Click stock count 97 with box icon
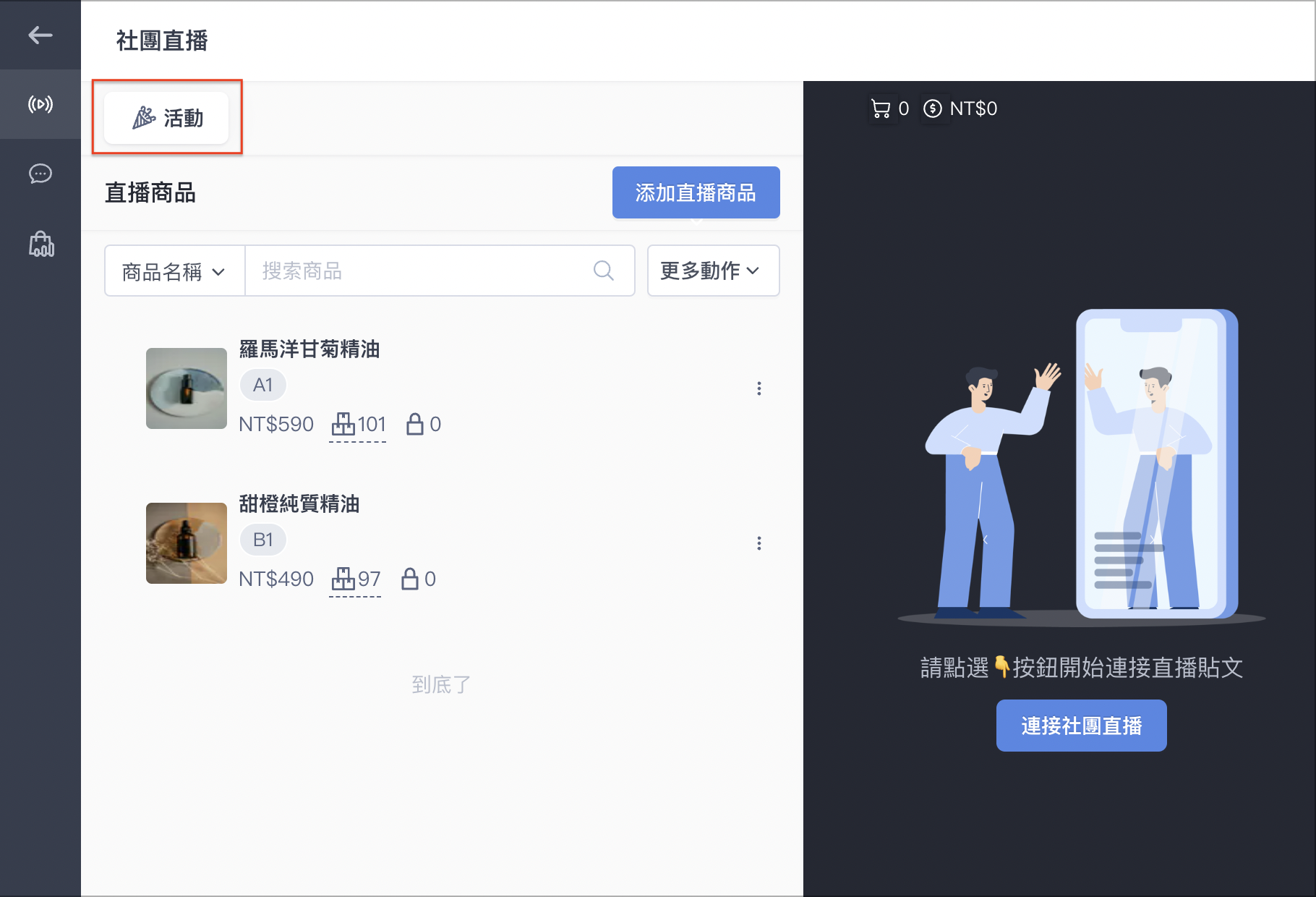Image resolution: width=1316 pixels, height=897 pixels. (x=355, y=579)
